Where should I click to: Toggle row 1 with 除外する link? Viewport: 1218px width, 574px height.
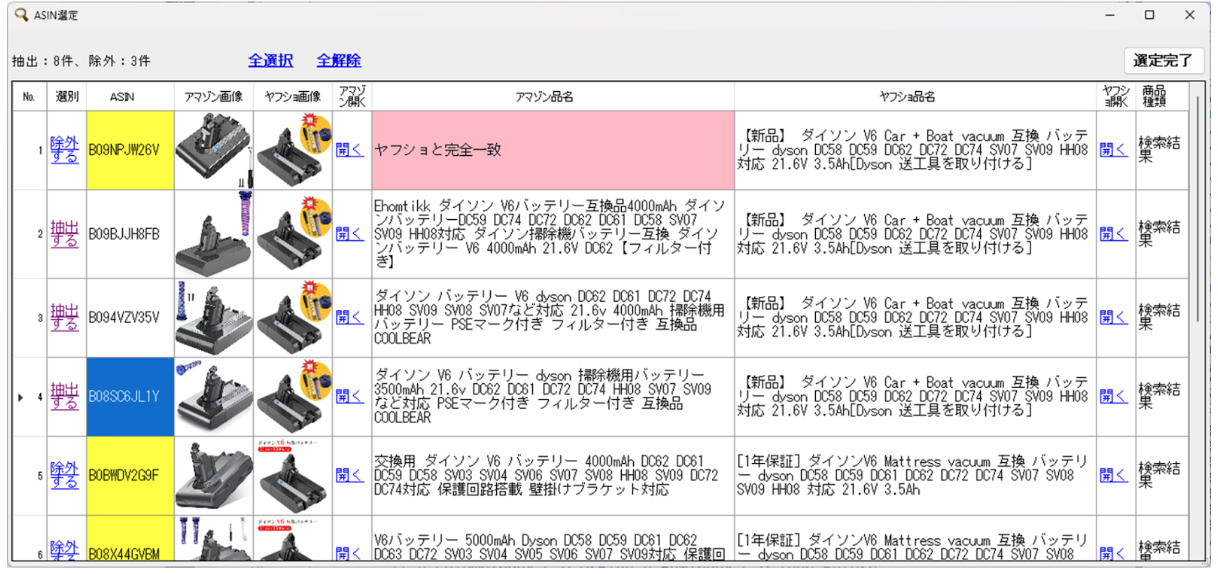(x=65, y=150)
